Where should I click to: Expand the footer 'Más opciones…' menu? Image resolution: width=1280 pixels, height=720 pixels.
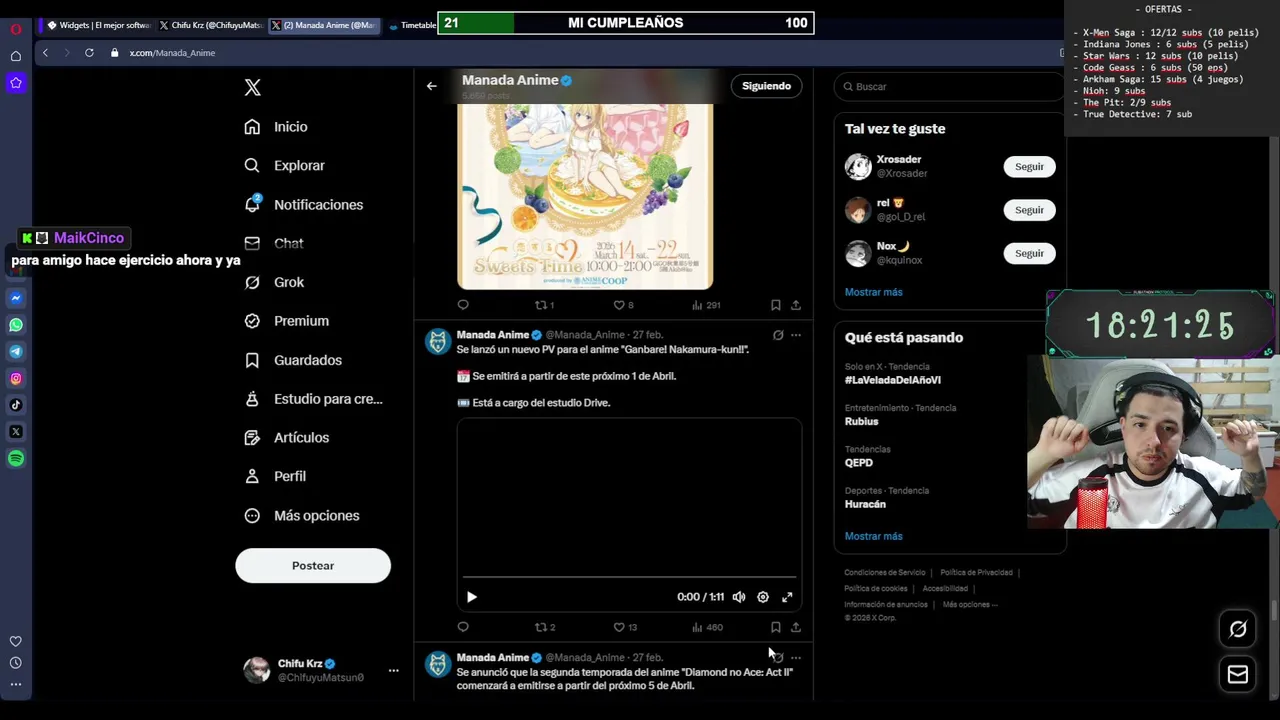coord(970,605)
